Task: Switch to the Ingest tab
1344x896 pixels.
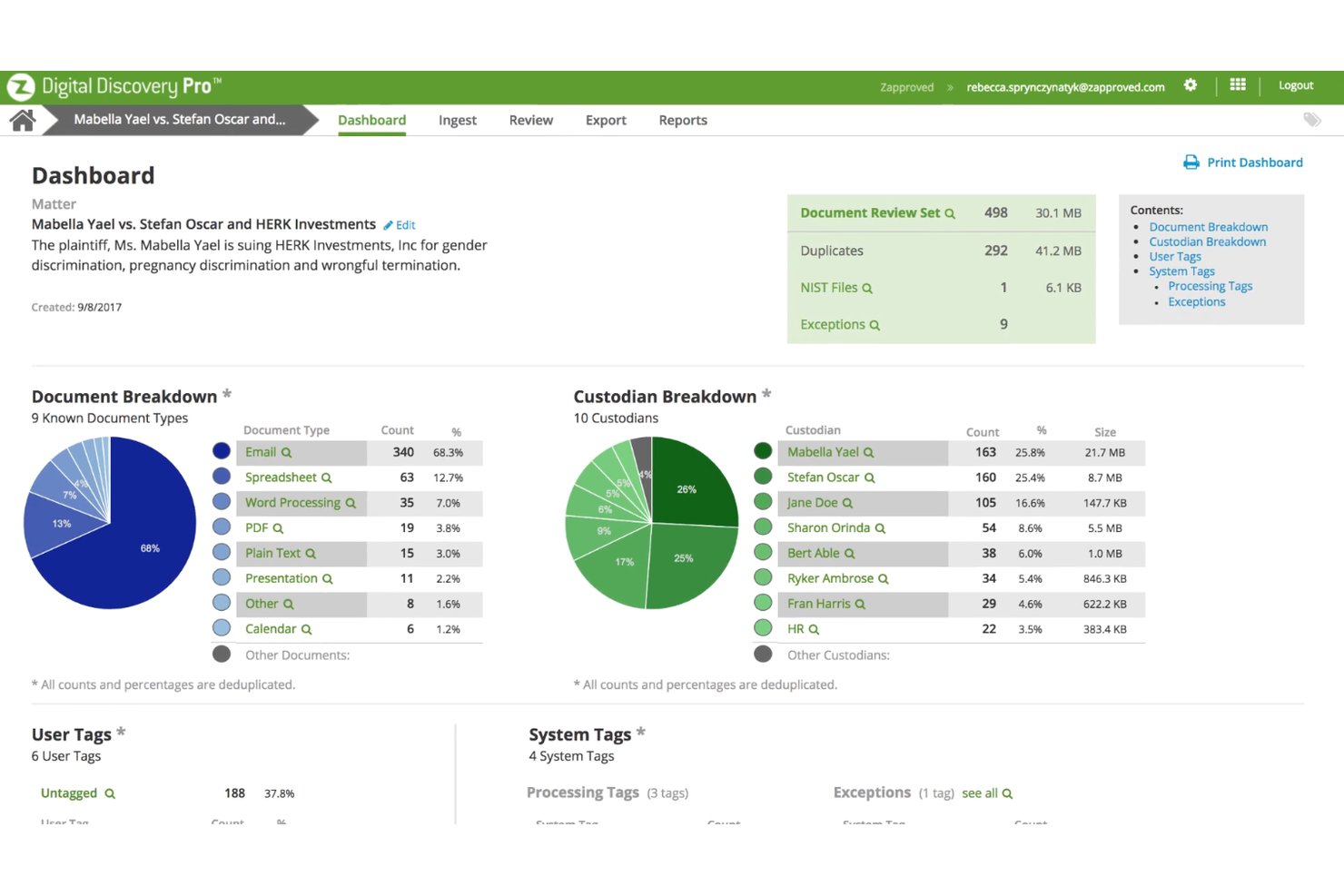Action: pyautogui.click(x=458, y=120)
